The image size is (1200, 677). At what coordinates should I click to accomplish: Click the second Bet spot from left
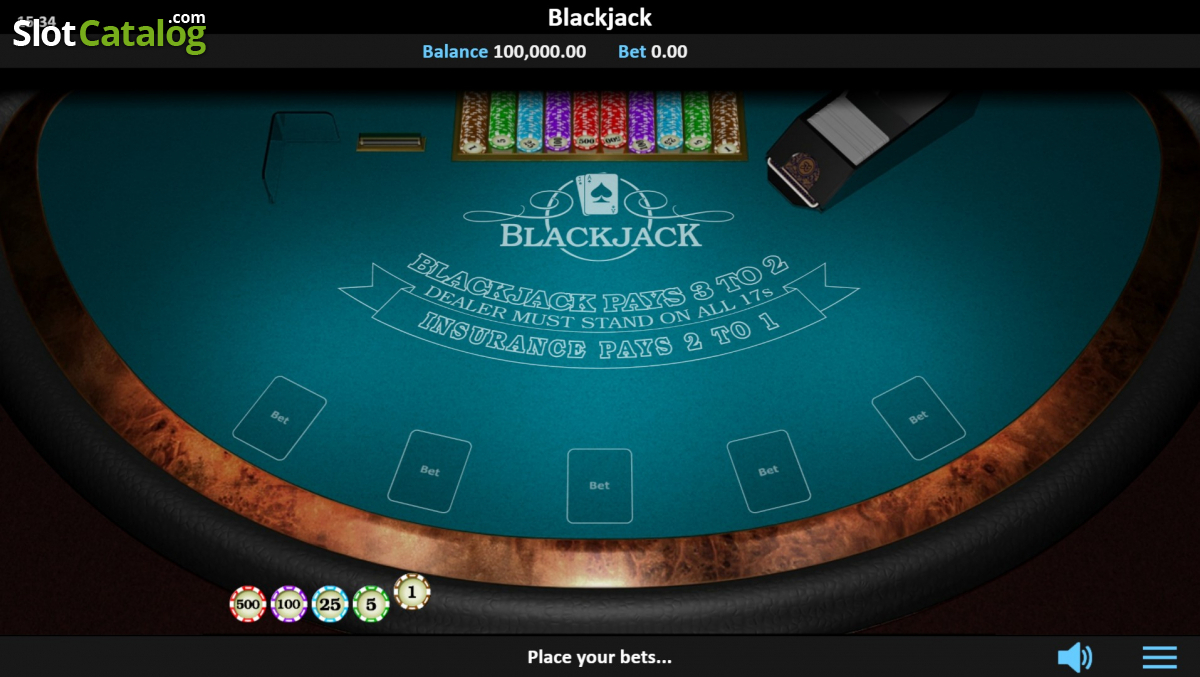click(430, 471)
